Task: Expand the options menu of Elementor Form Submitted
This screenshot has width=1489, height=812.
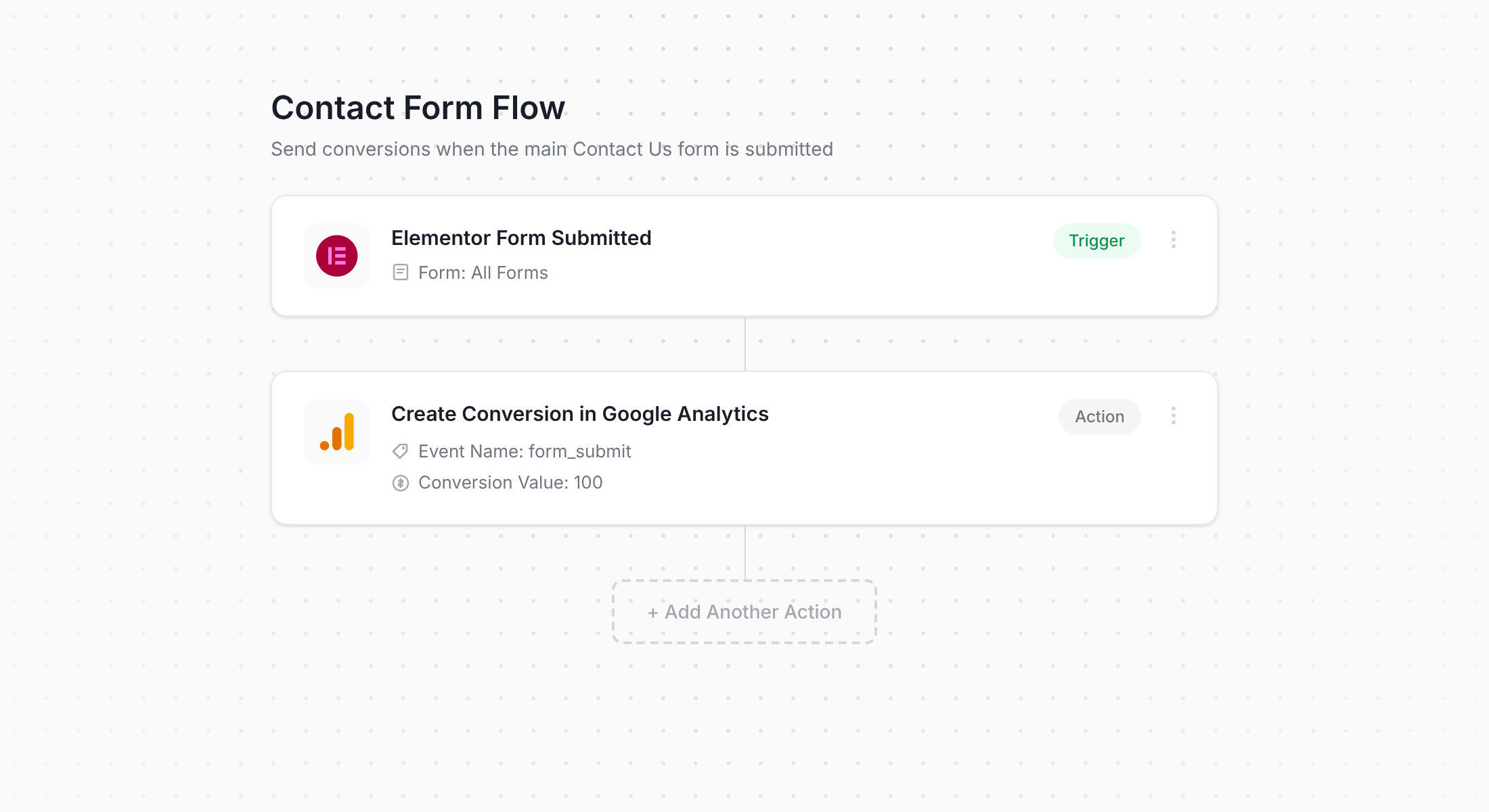Action: click(x=1174, y=240)
